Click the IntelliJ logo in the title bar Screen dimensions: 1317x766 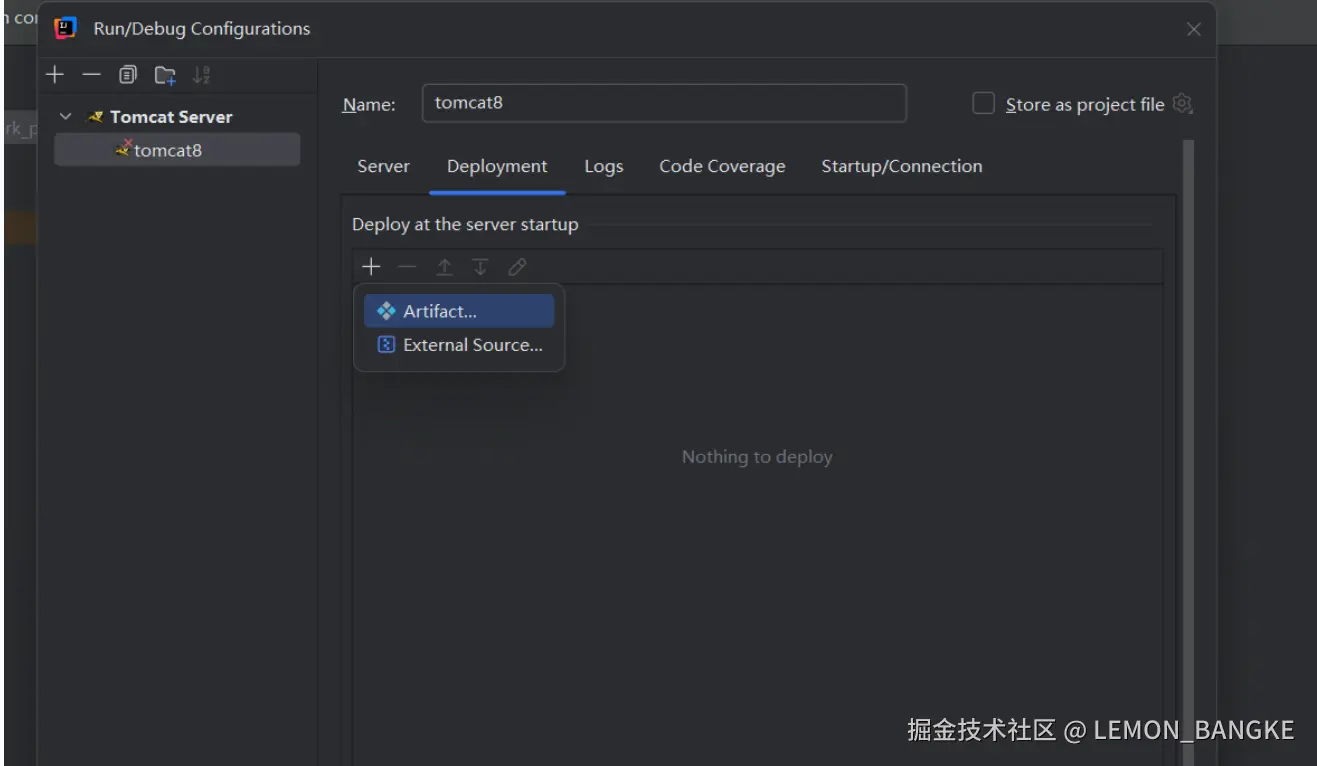66,29
